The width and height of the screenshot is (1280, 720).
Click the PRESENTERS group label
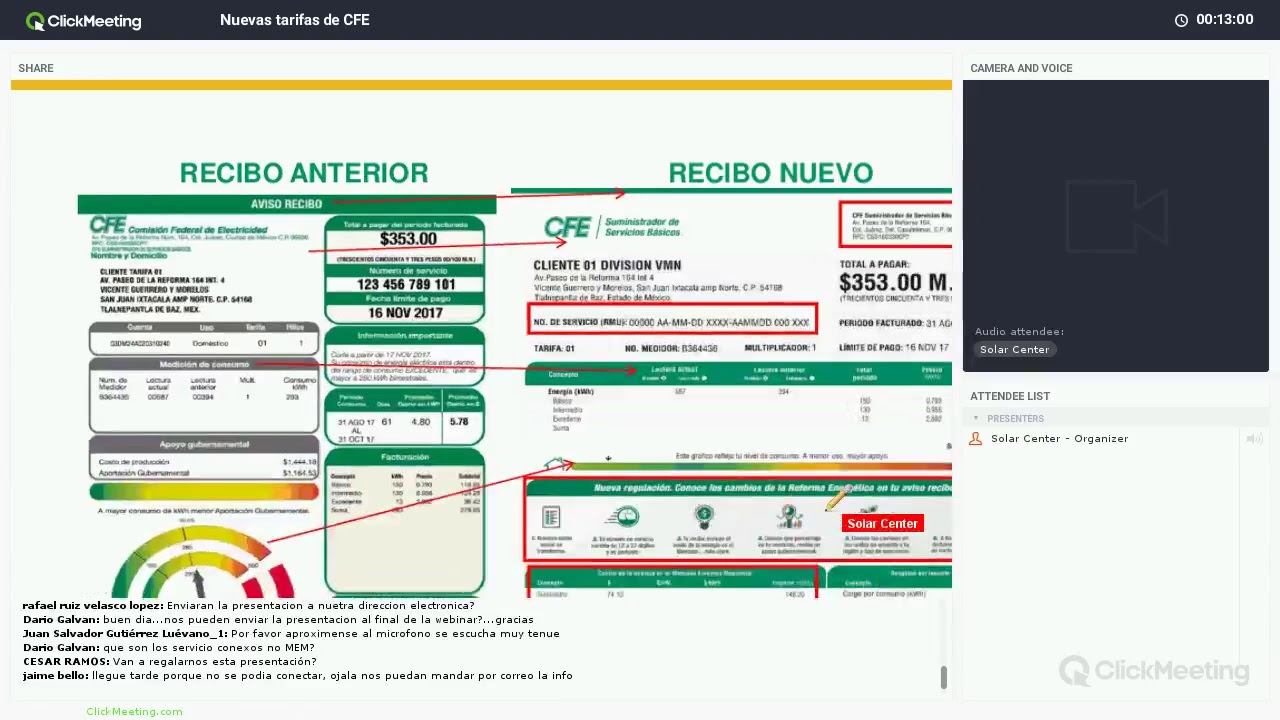1015,419
